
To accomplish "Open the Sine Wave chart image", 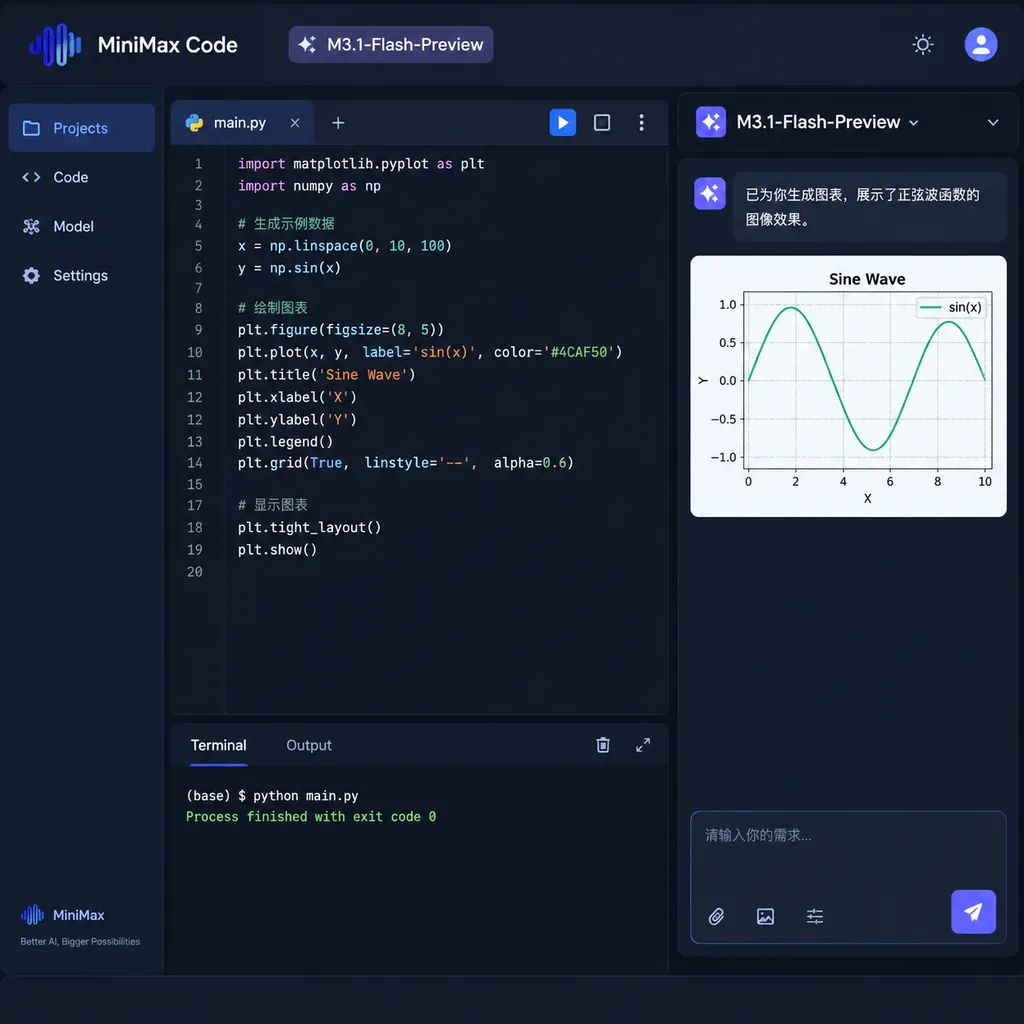I will coord(848,386).
